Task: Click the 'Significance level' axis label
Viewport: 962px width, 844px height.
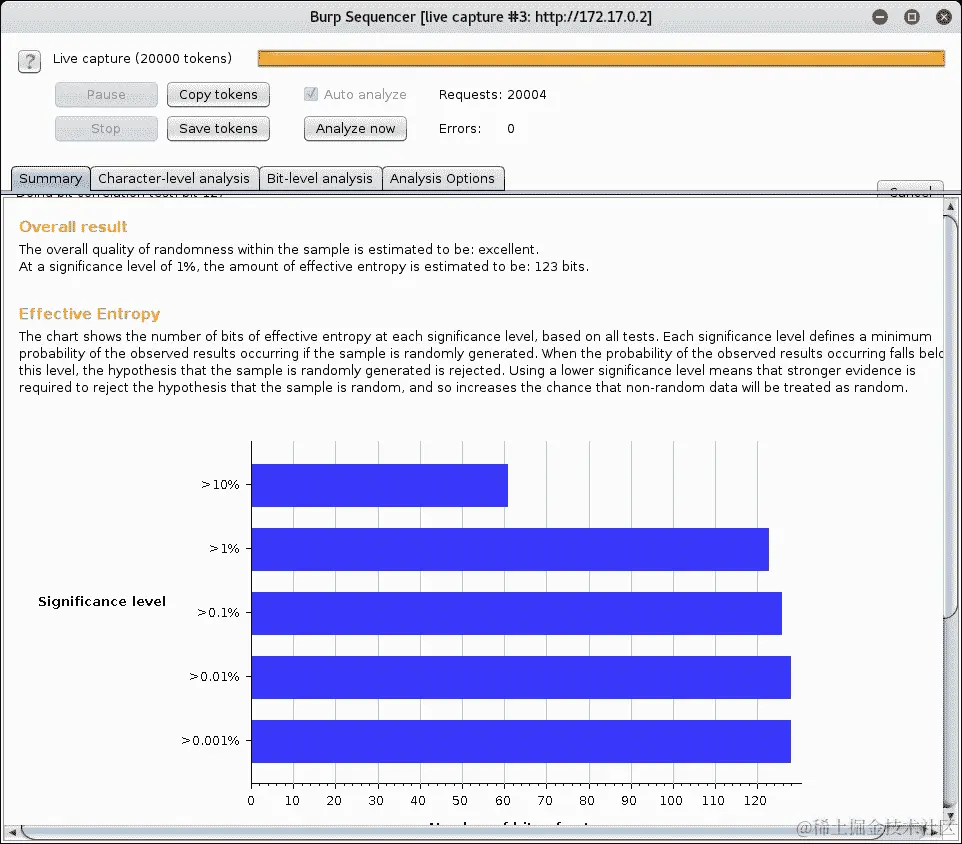Action: point(102,602)
